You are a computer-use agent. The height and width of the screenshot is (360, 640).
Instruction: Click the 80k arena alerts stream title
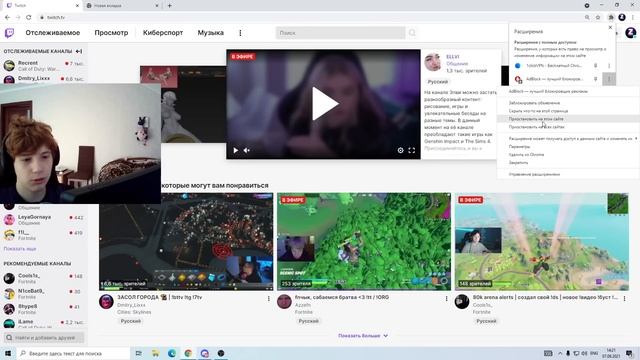pyautogui.click(x=545, y=297)
